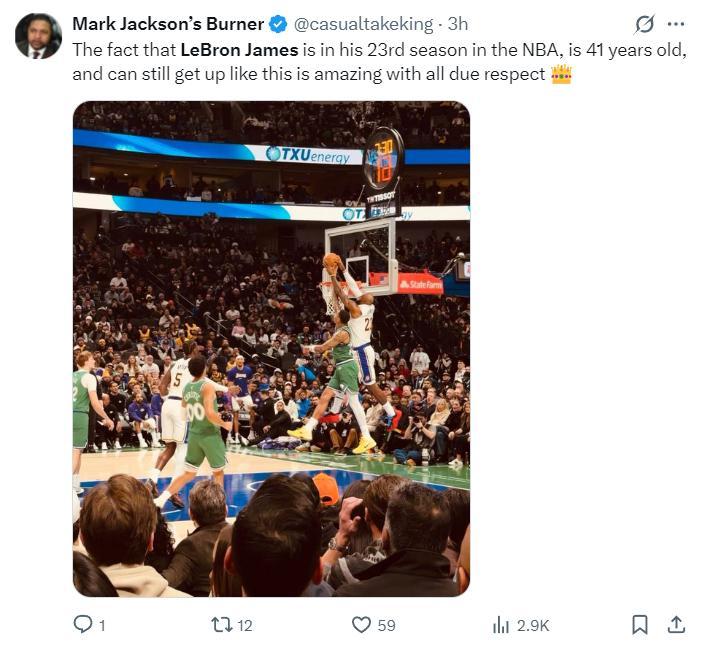Click the share post upload icon

tap(676, 624)
